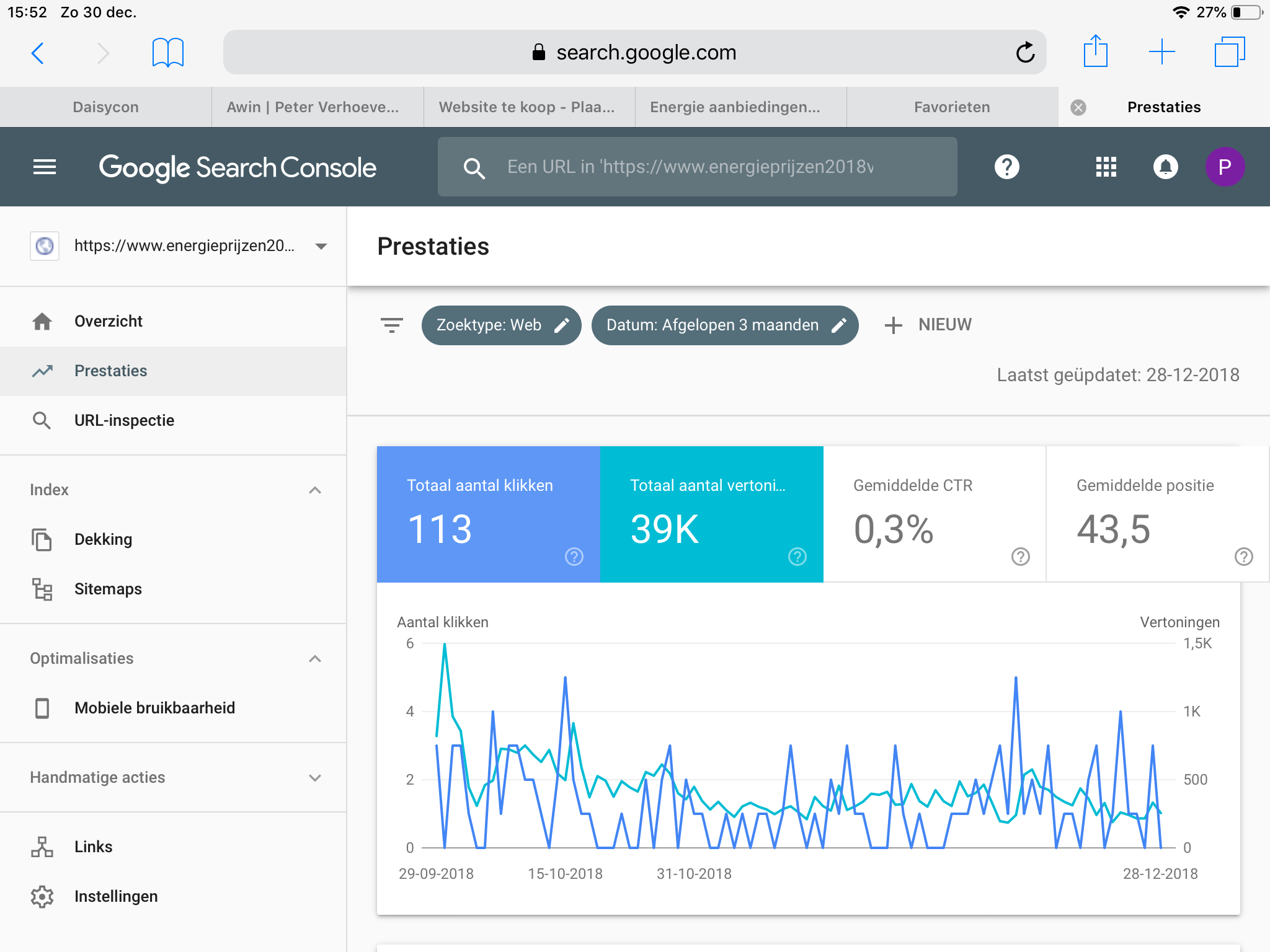Click the 28-12-2018 chart date label
Image resolution: width=1270 pixels, height=952 pixels.
click(x=1160, y=874)
